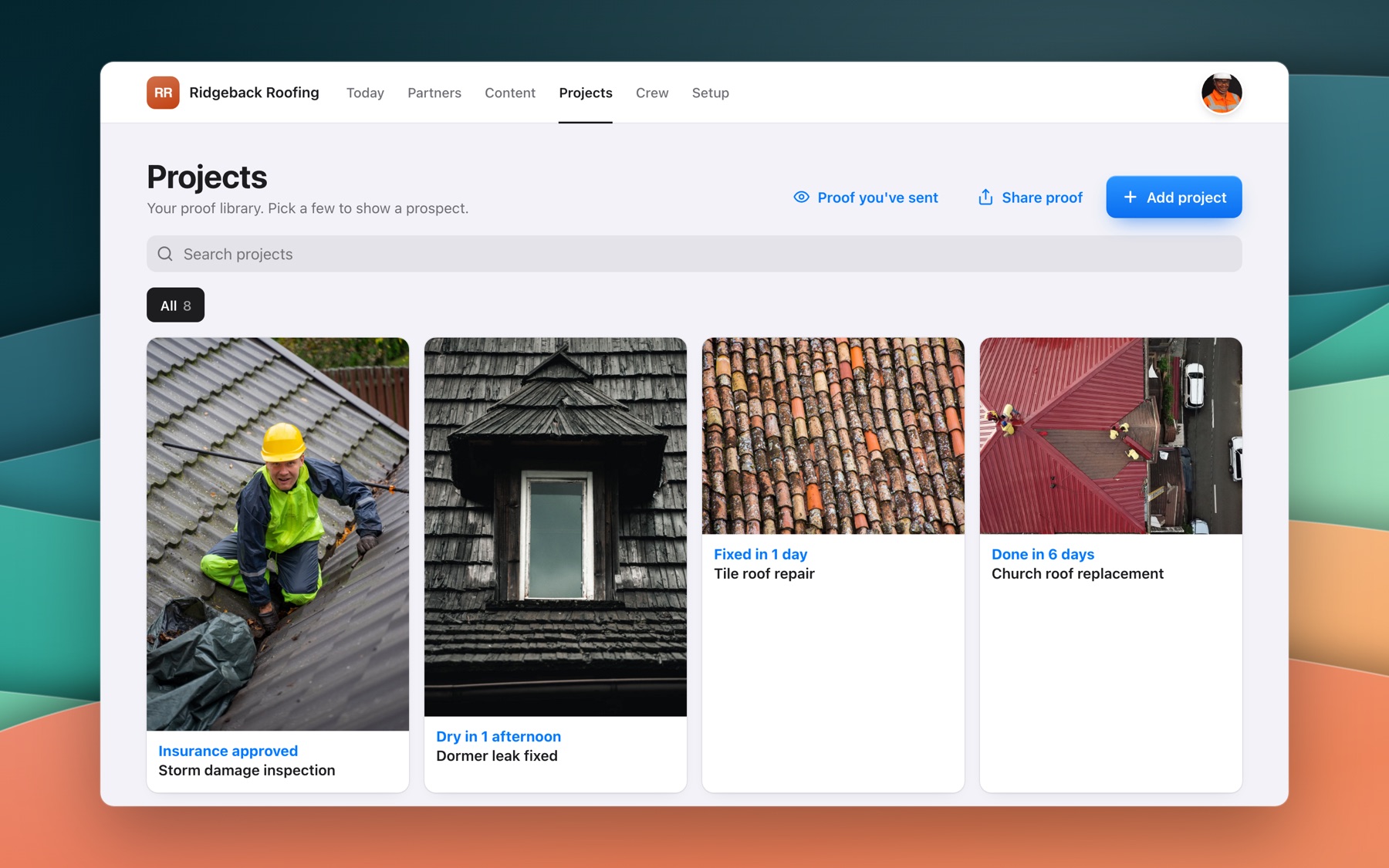Open the user profile avatar
Screen dimensions: 1389x868
coord(1222,93)
